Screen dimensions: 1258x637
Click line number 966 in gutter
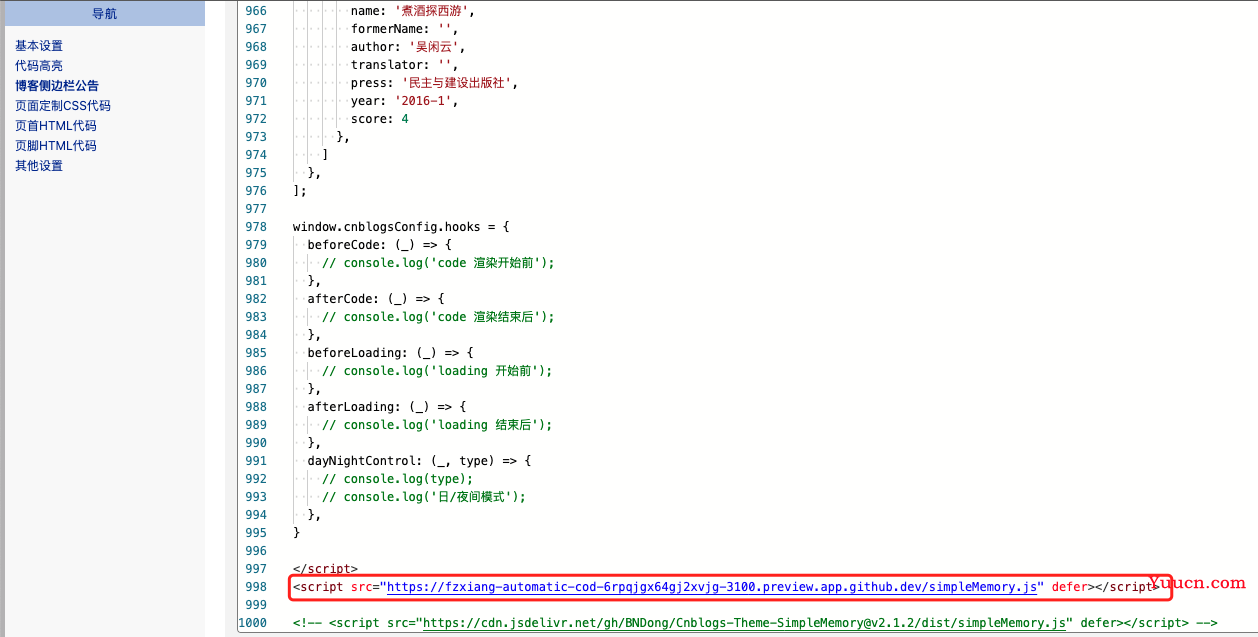(256, 11)
